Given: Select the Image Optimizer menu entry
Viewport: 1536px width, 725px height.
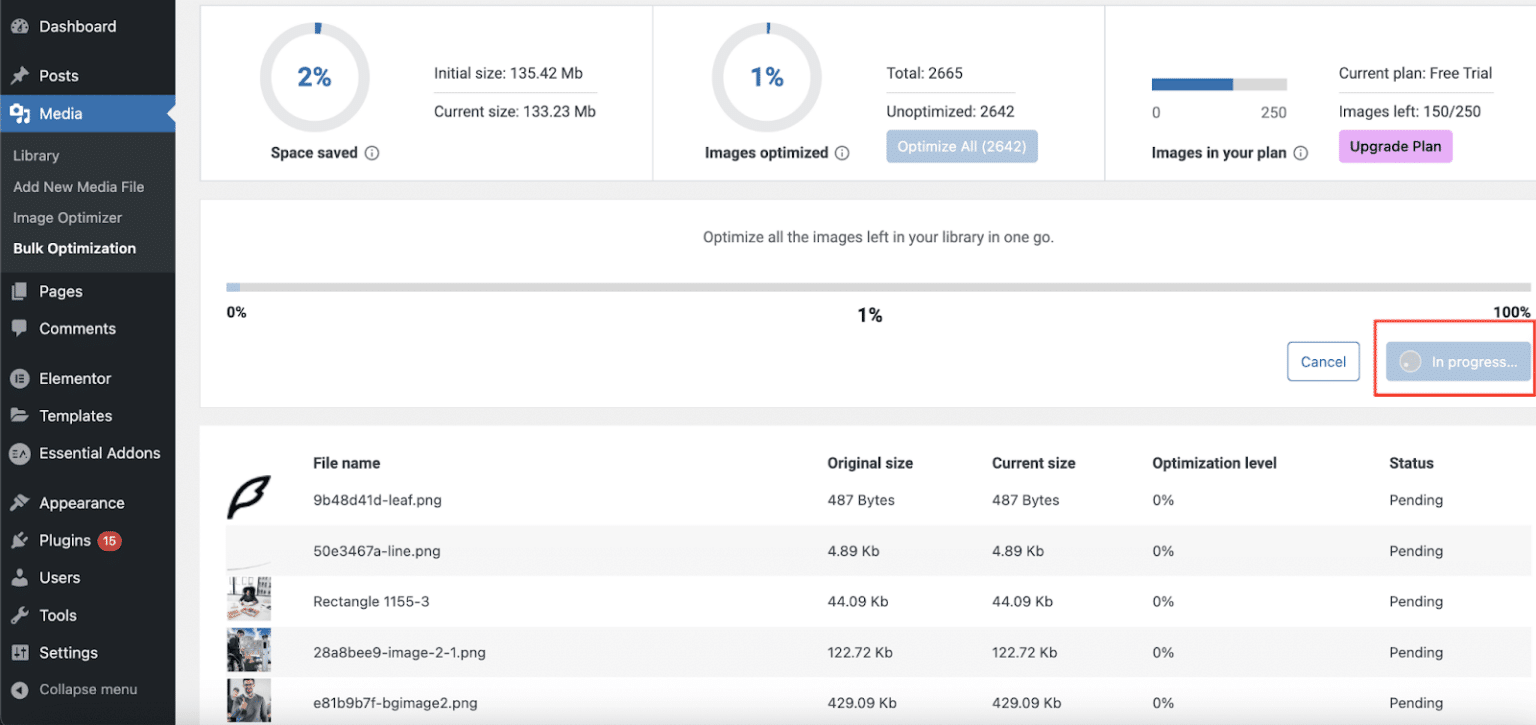Looking at the screenshot, I should pyautogui.click(x=68, y=217).
